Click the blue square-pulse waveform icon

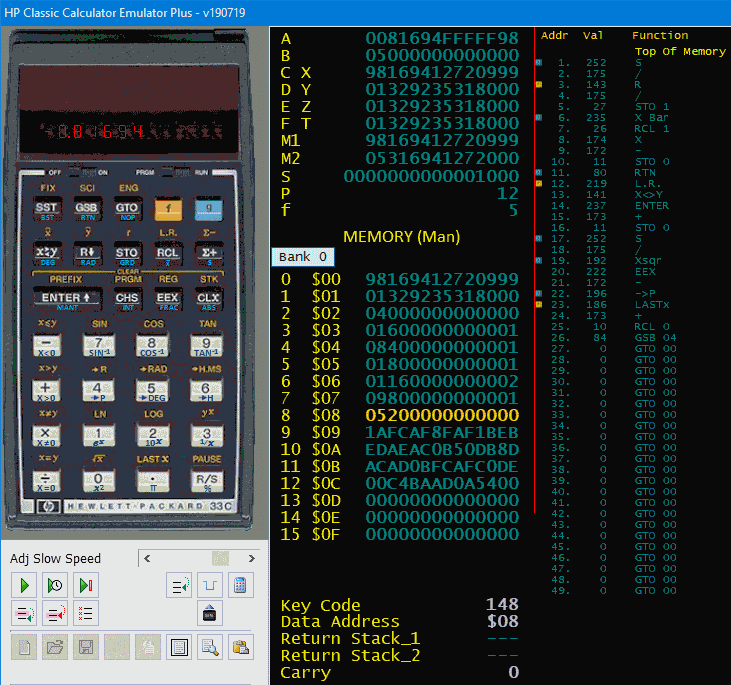click(210, 585)
